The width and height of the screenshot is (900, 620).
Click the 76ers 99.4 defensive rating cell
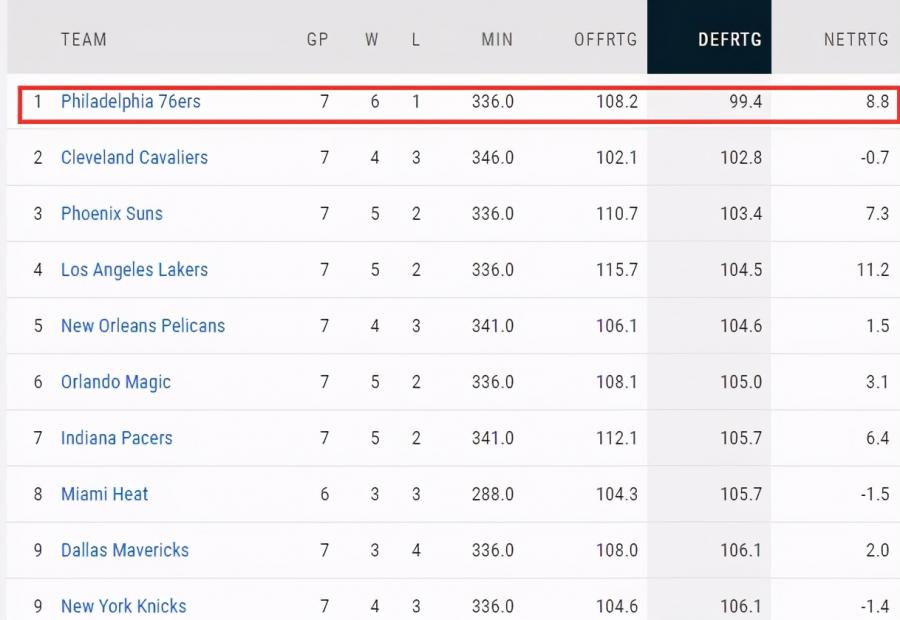745,101
